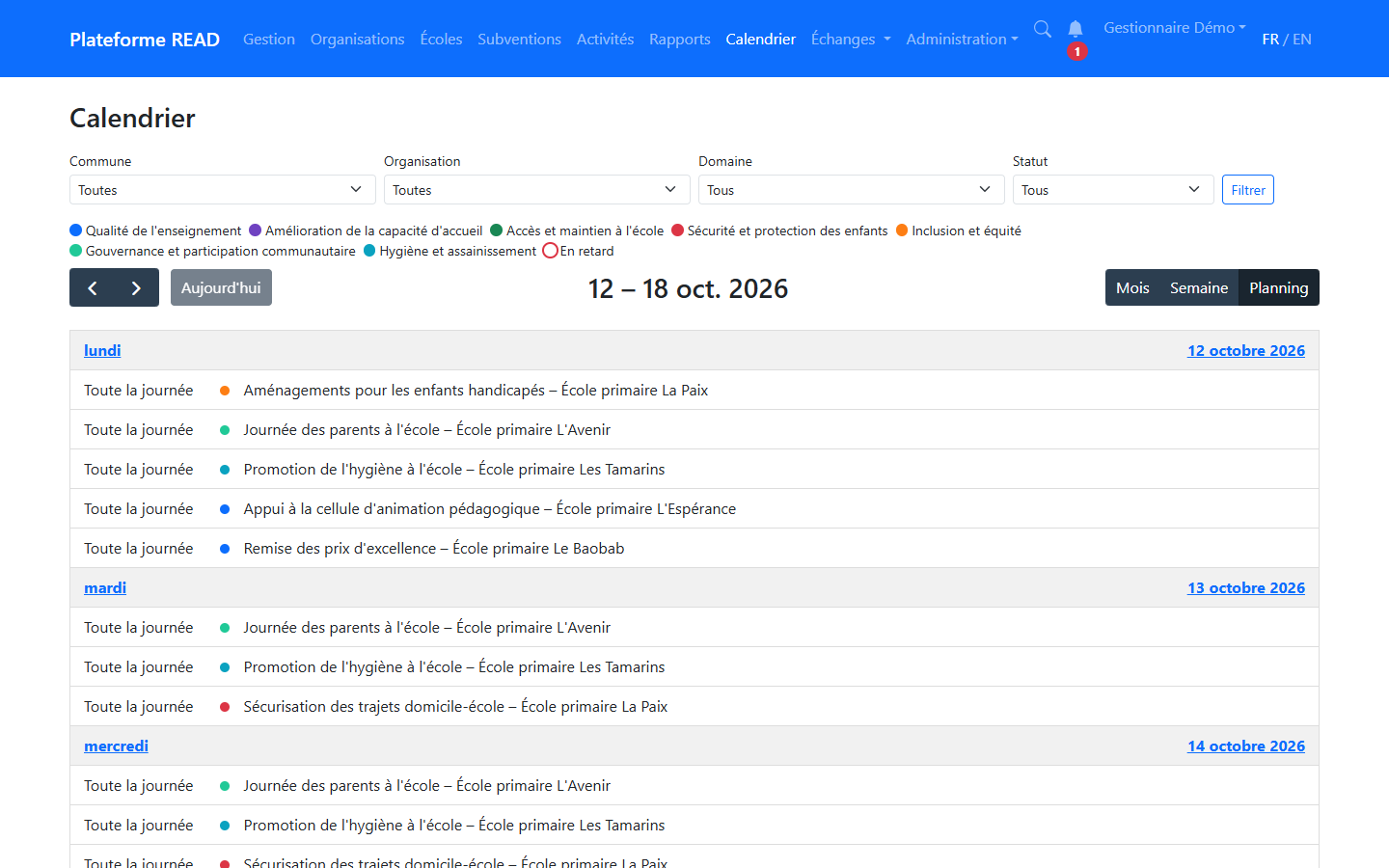Screen dimensions: 1389x868
Task: Select the Planning view
Action: point(1279,287)
